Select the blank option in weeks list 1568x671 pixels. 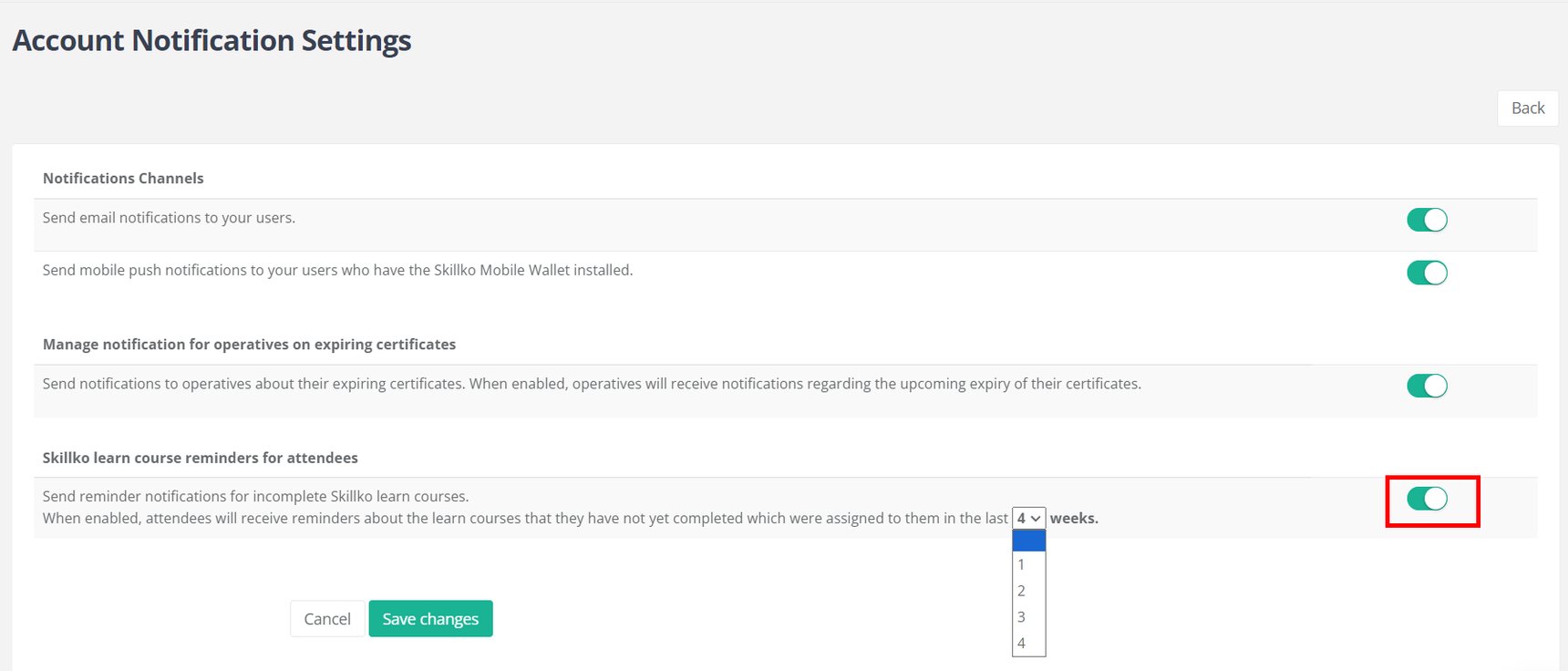(1028, 541)
